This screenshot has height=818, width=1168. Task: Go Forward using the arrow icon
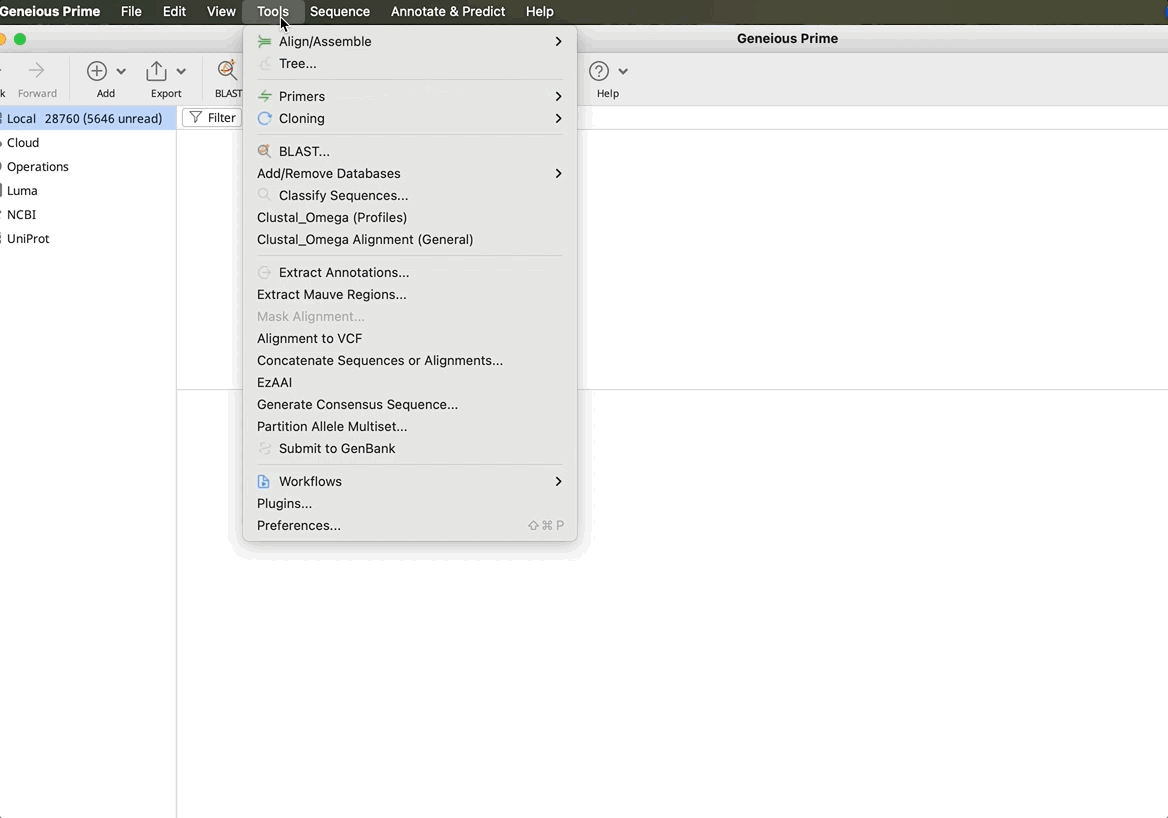(x=36, y=71)
